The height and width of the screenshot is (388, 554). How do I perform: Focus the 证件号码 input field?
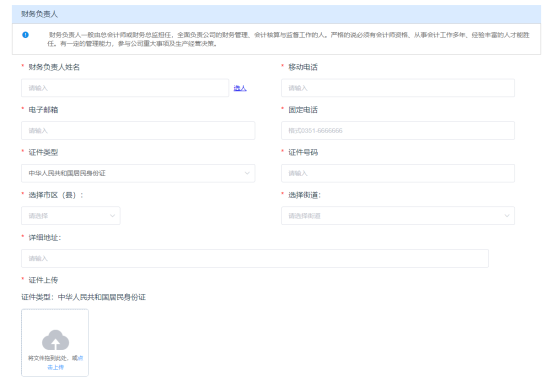(x=398, y=173)
